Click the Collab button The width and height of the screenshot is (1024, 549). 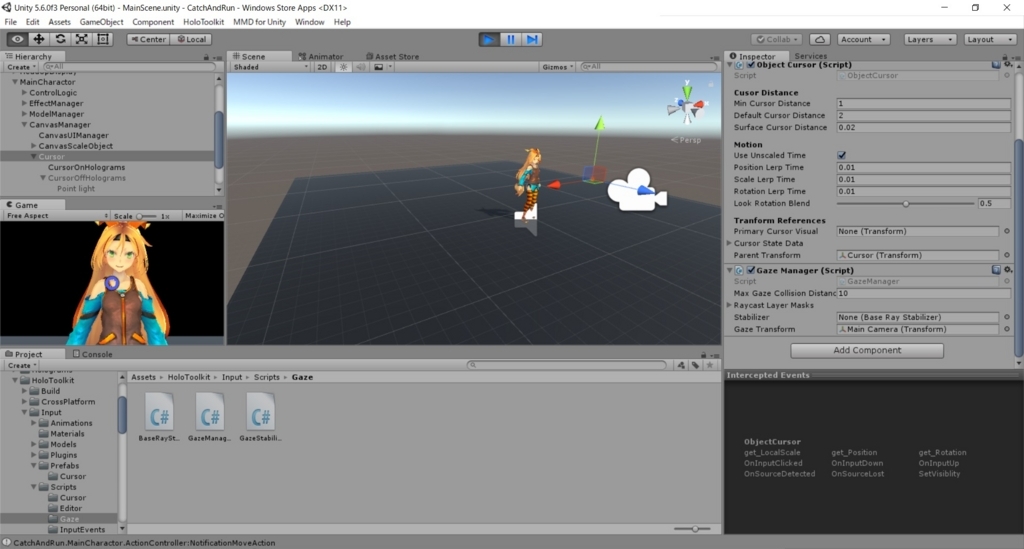point(777,39)
